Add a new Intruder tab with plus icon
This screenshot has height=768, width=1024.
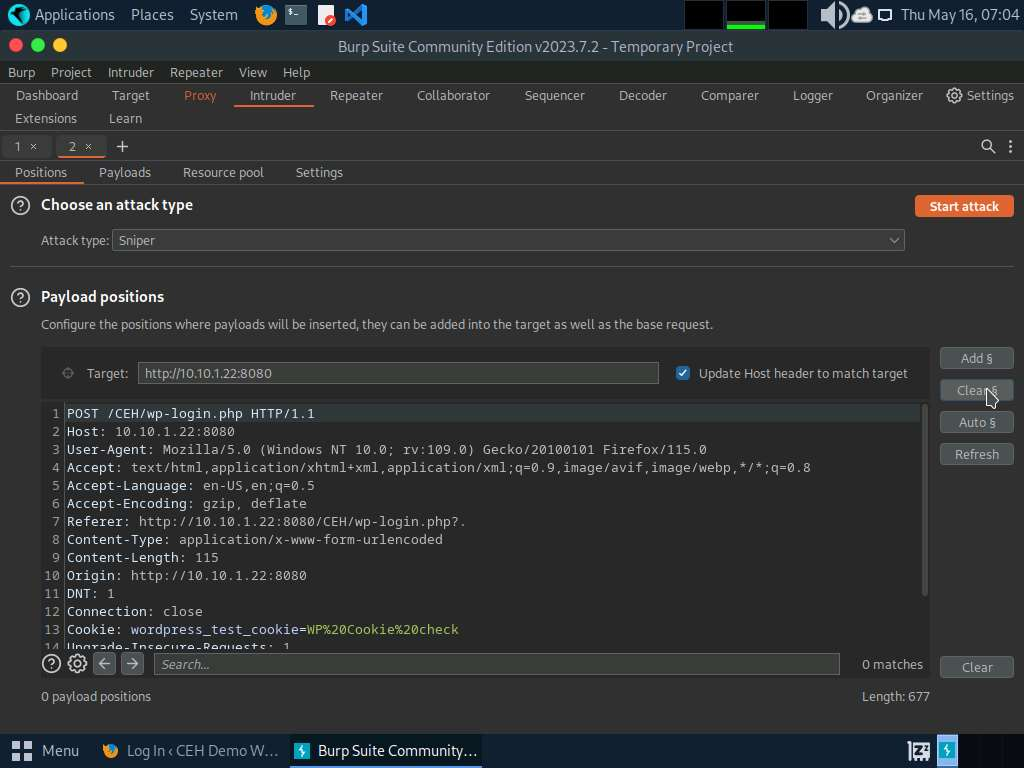click(x=122, y=146)
